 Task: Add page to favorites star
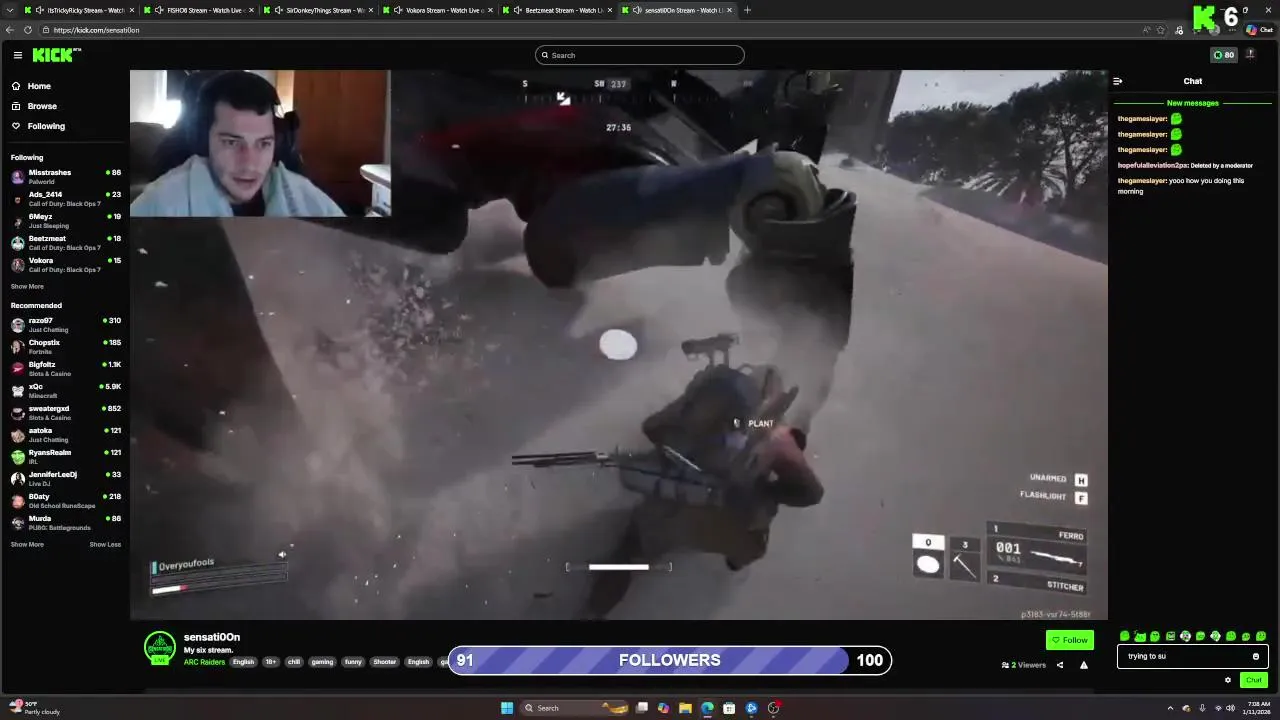pos(1161,30)
